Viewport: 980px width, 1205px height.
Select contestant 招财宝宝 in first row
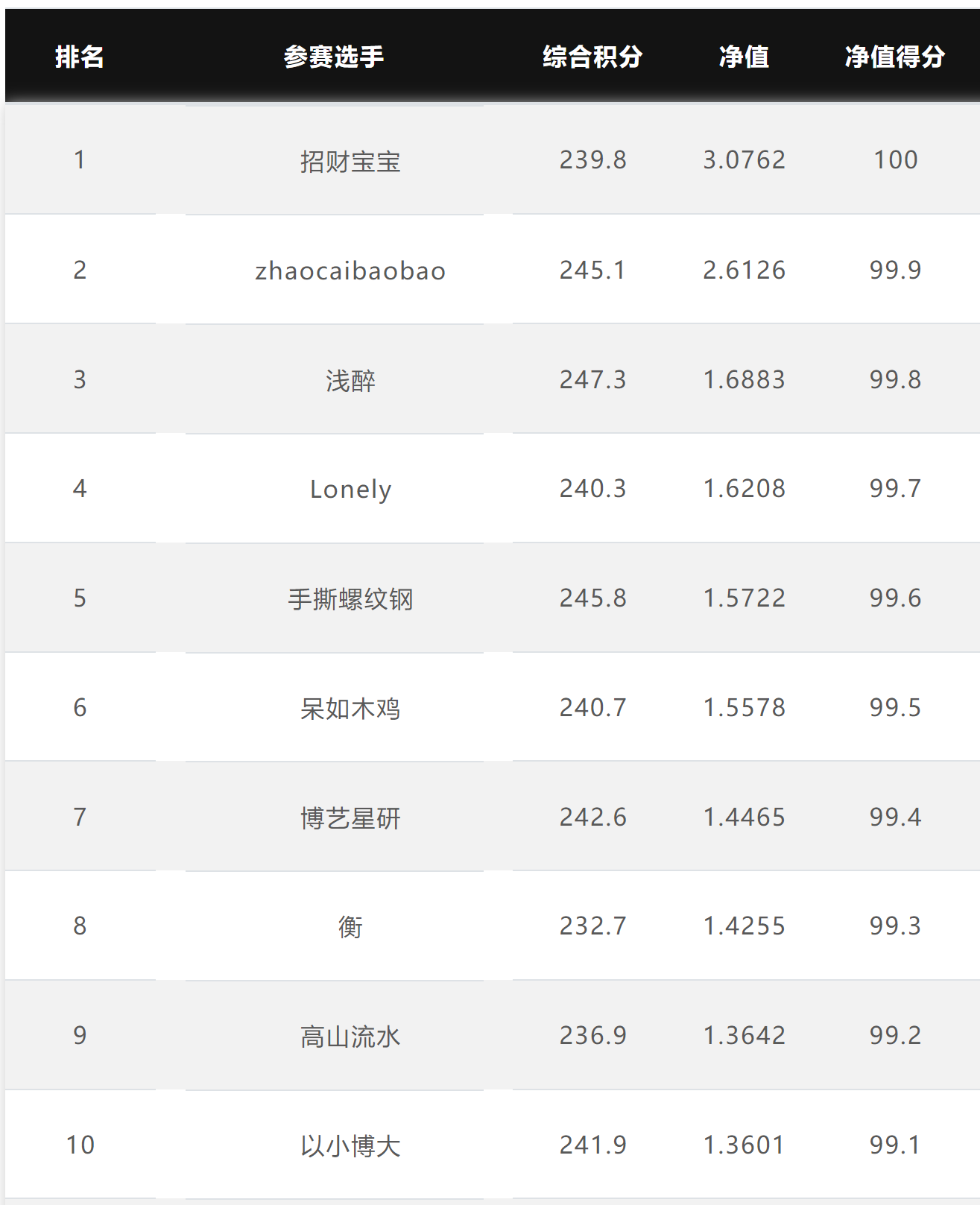click(350, 161)
